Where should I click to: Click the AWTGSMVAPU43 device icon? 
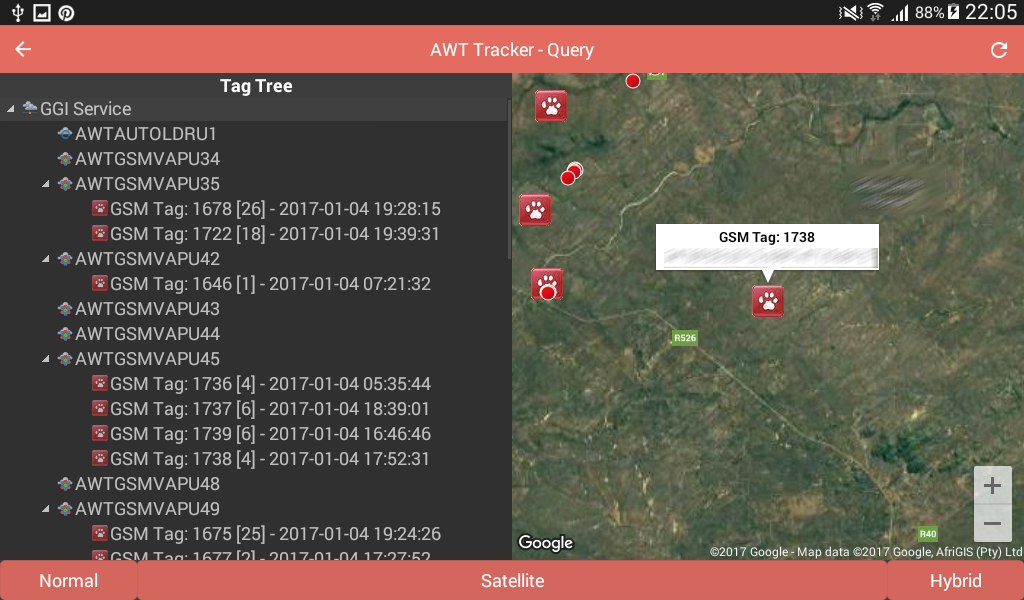coord(65,309)
